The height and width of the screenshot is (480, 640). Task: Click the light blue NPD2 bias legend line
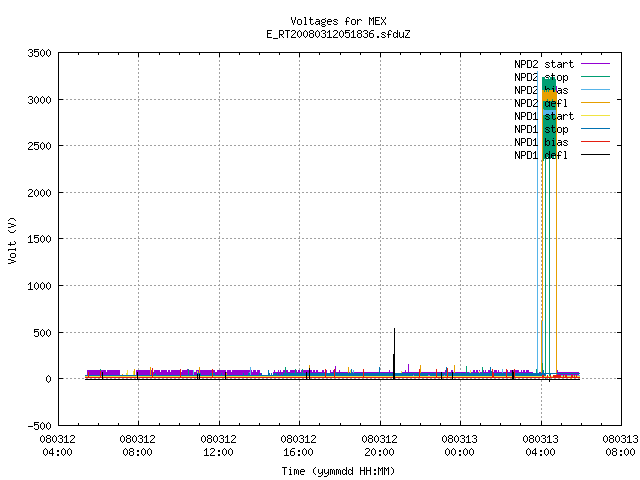(596, 90)
